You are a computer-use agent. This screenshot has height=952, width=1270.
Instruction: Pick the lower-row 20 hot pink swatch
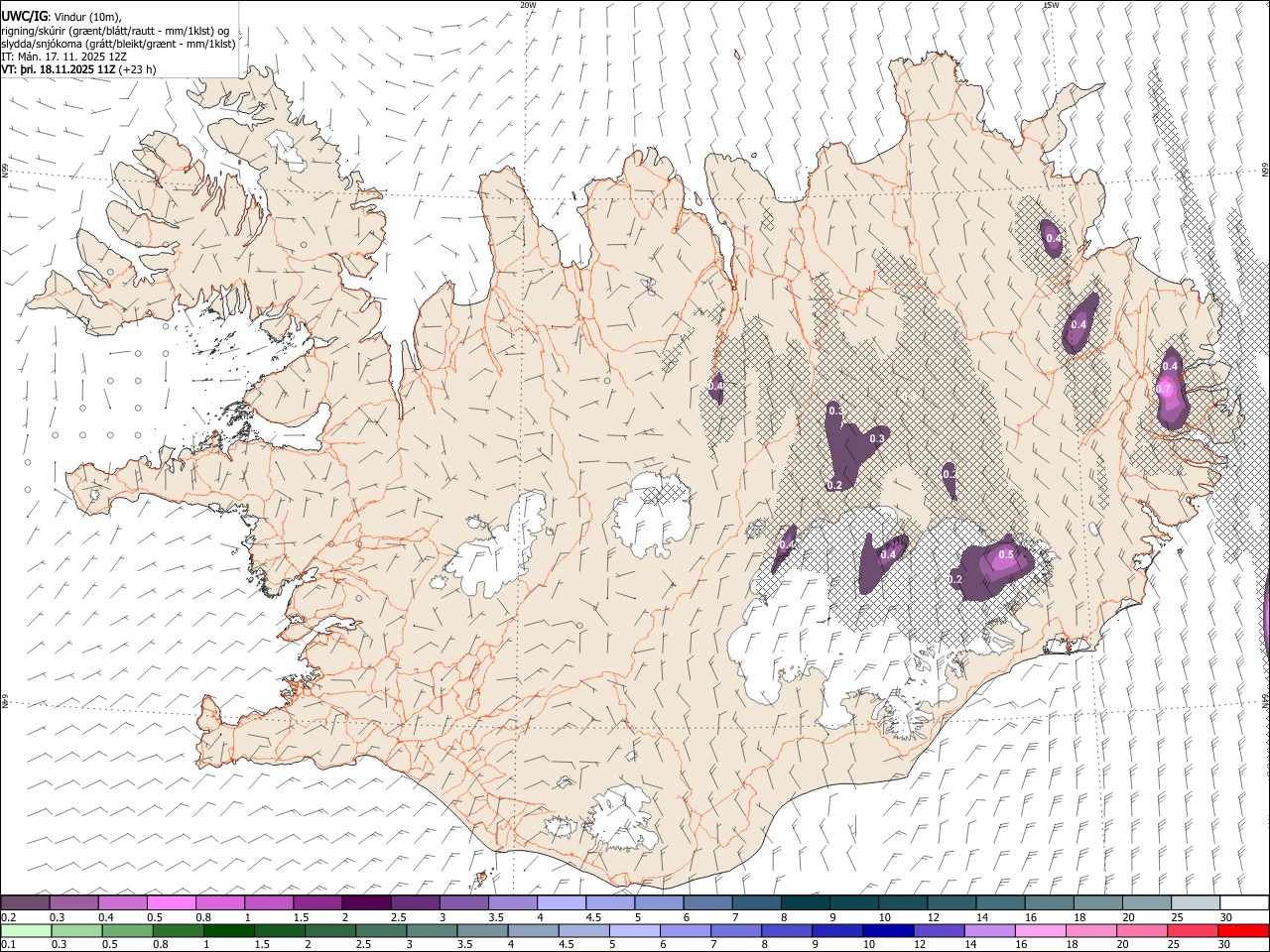[x=1141, y=931]
